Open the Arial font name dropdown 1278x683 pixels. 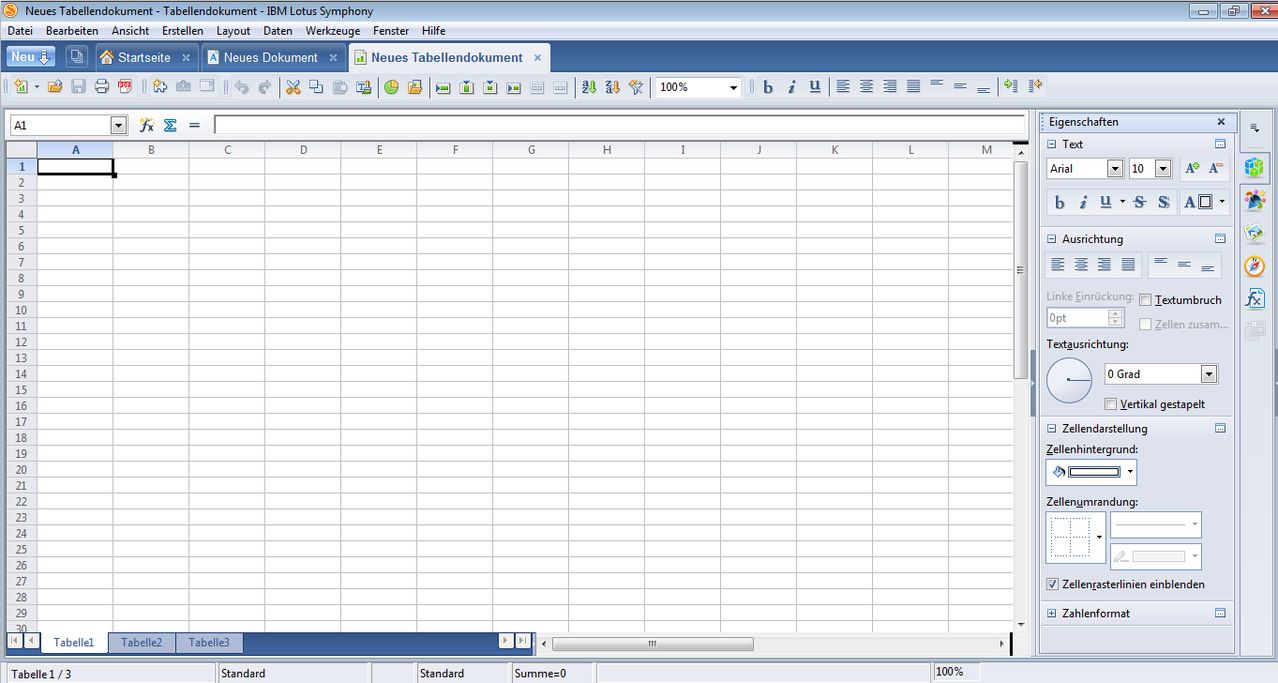pos(1115,169)
